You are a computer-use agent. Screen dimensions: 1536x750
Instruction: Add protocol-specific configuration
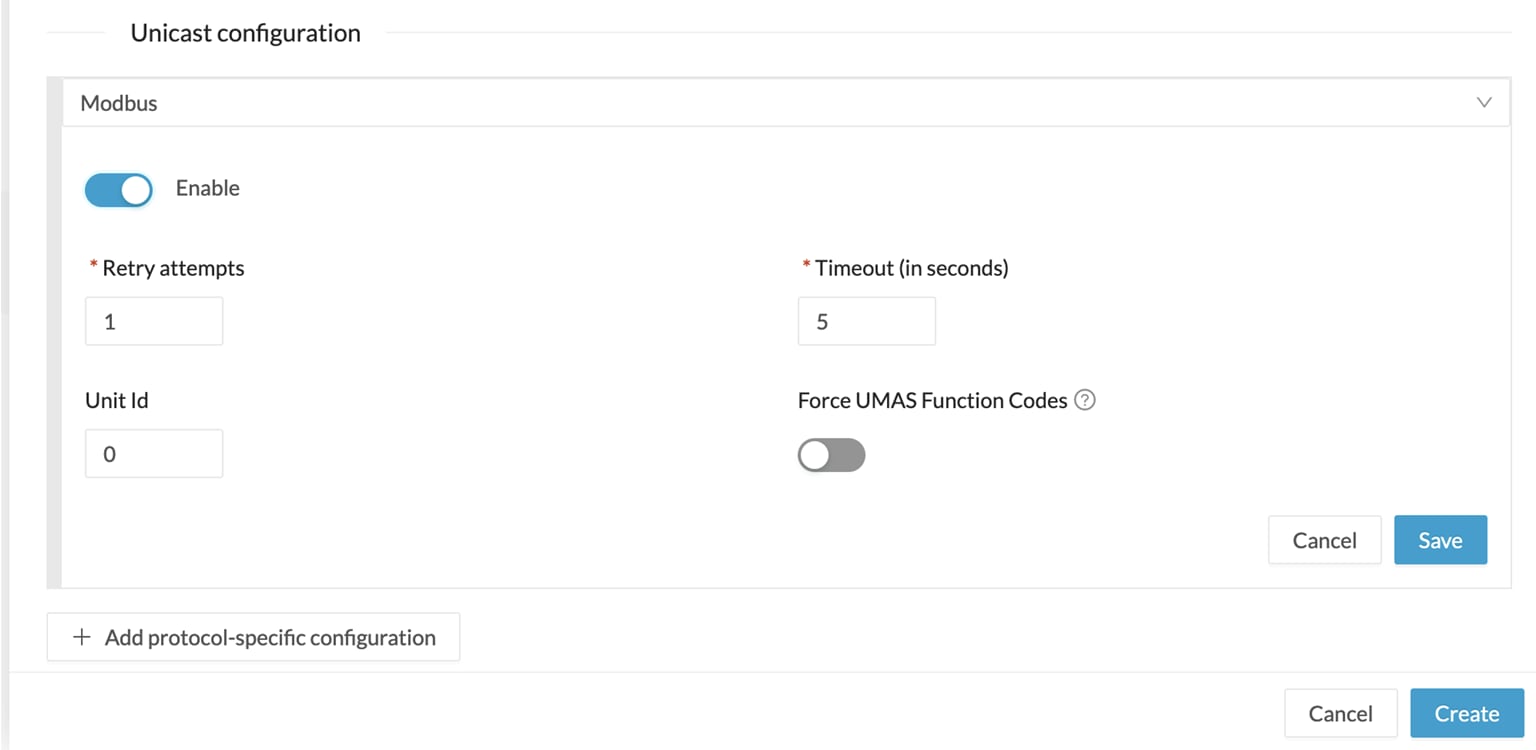point(253,637)
